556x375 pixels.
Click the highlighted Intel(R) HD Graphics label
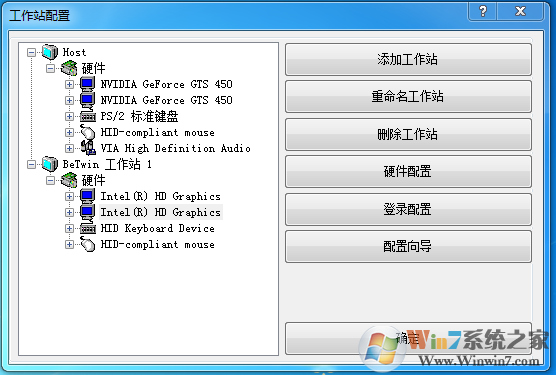coord(161,212)
